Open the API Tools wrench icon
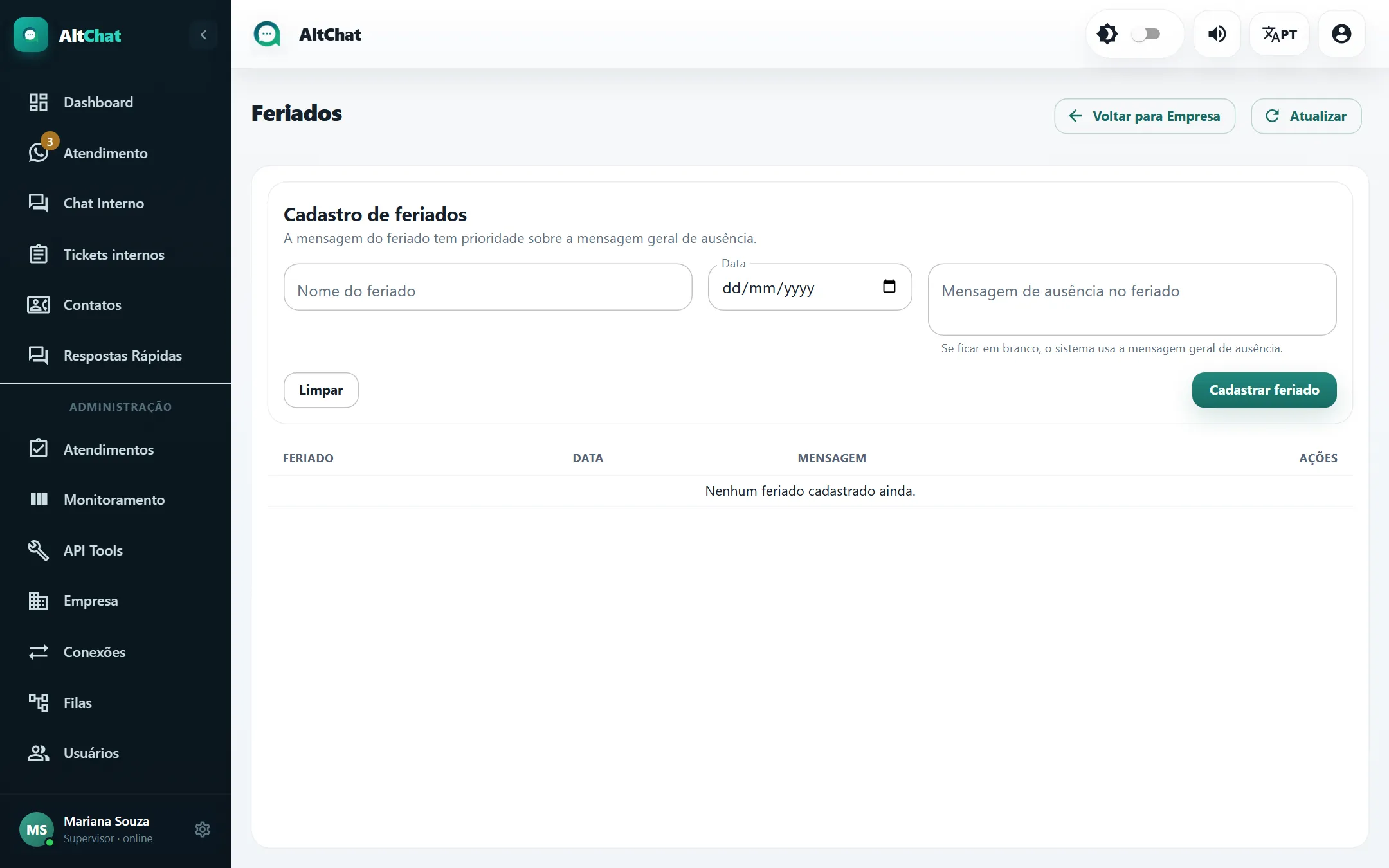The height and width of the screenshot is (868, 1389). tap(39, 550)
